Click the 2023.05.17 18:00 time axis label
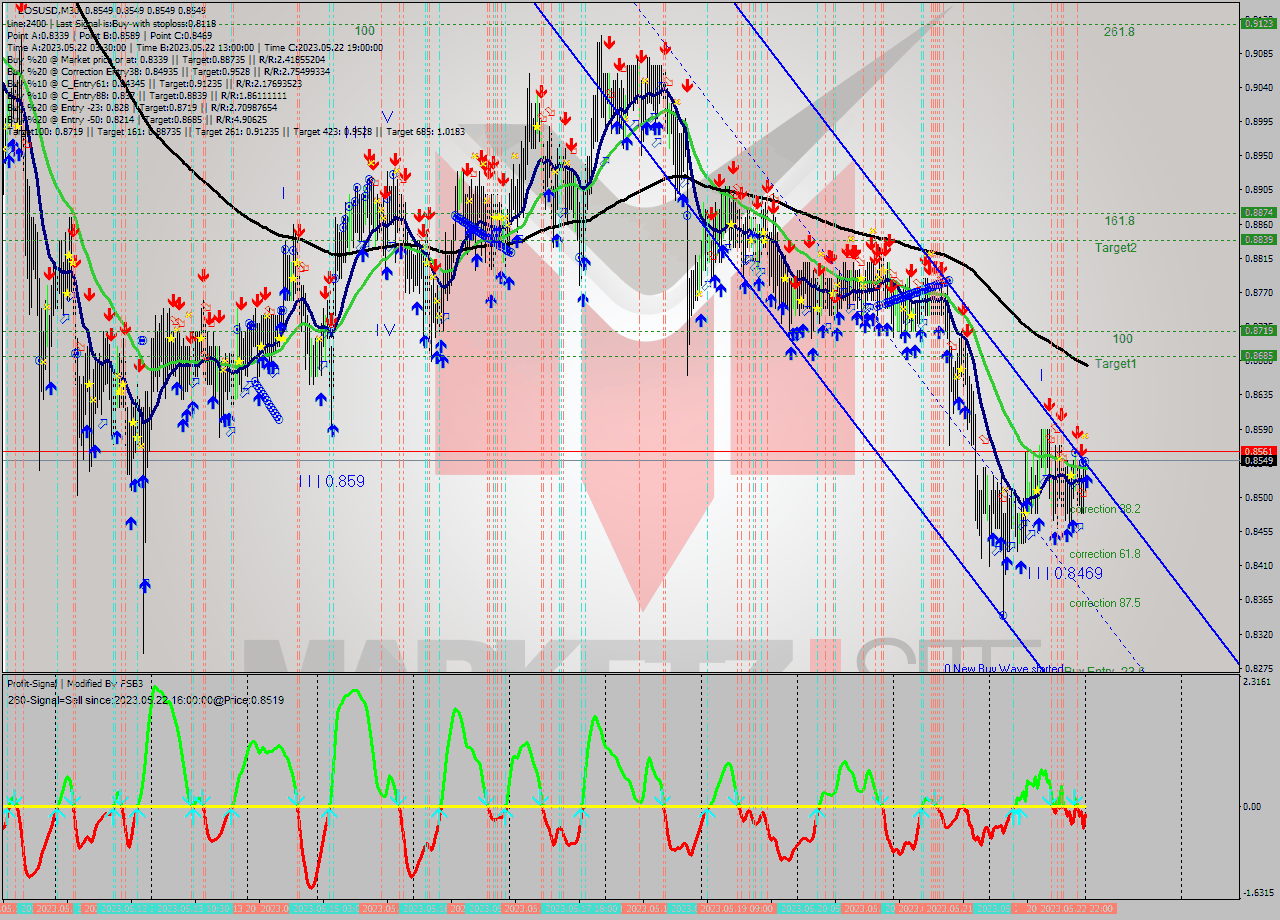 580,908
